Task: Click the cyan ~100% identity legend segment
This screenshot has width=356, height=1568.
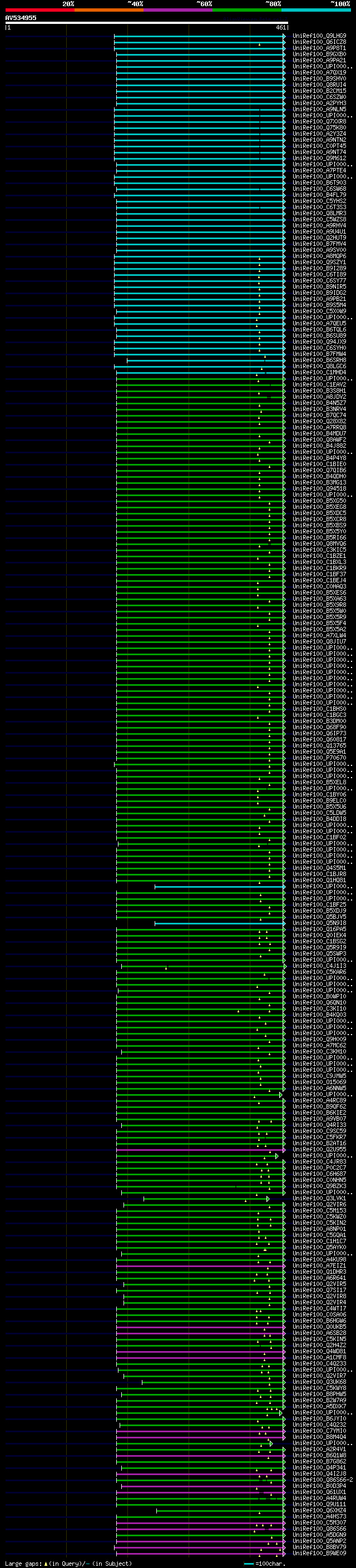Action: (316, 10)
